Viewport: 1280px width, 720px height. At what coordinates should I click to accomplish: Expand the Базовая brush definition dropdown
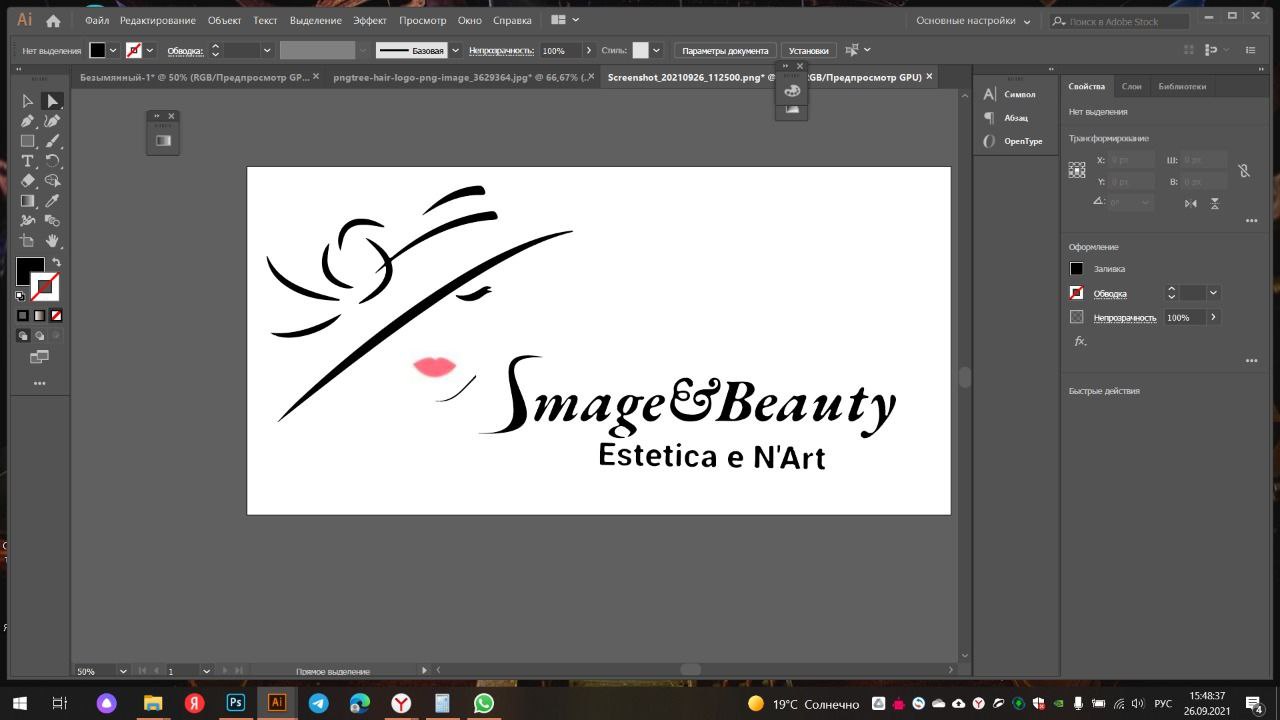click(456, 50)
